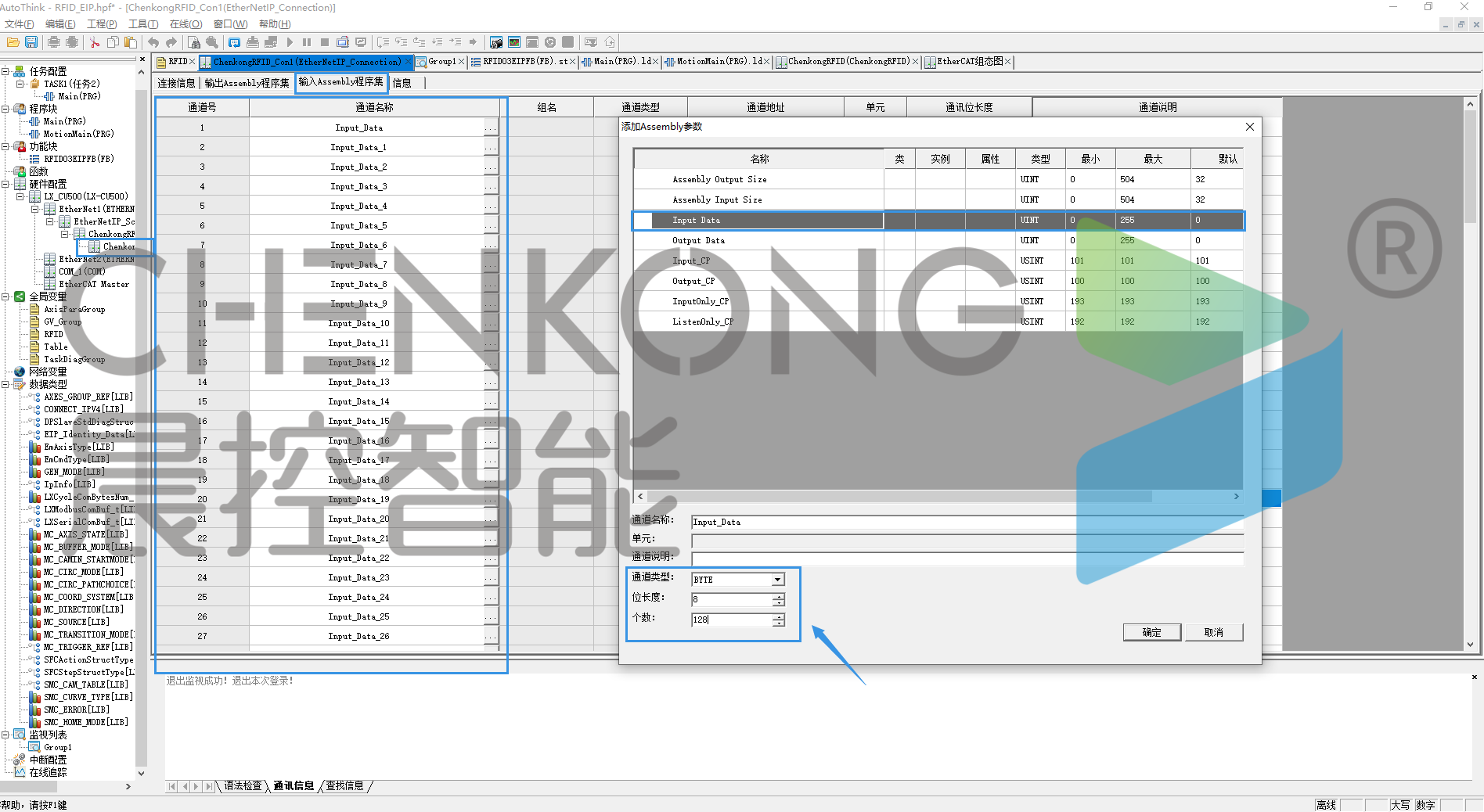Collapse the 监视列表 tree node
1484x812 pixels.
[x=5, y=735]
